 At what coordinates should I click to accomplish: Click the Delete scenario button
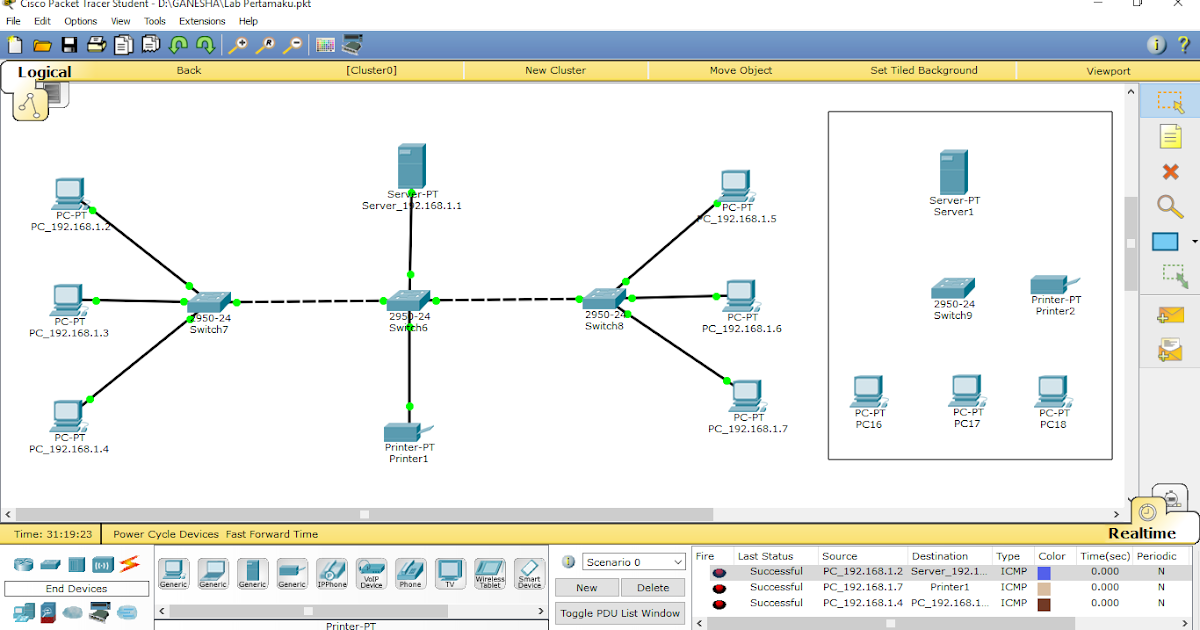pos(653,588)
